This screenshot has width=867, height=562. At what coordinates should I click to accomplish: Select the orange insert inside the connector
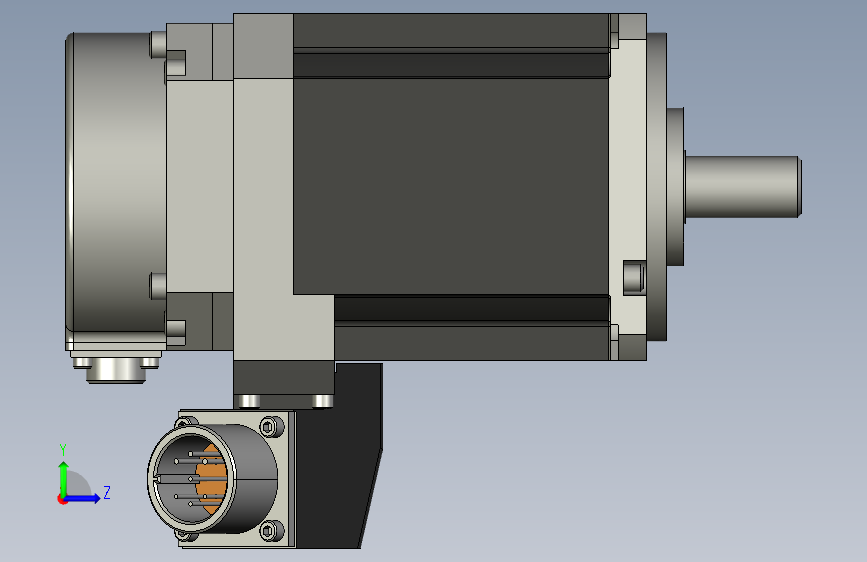coord(212,478)
